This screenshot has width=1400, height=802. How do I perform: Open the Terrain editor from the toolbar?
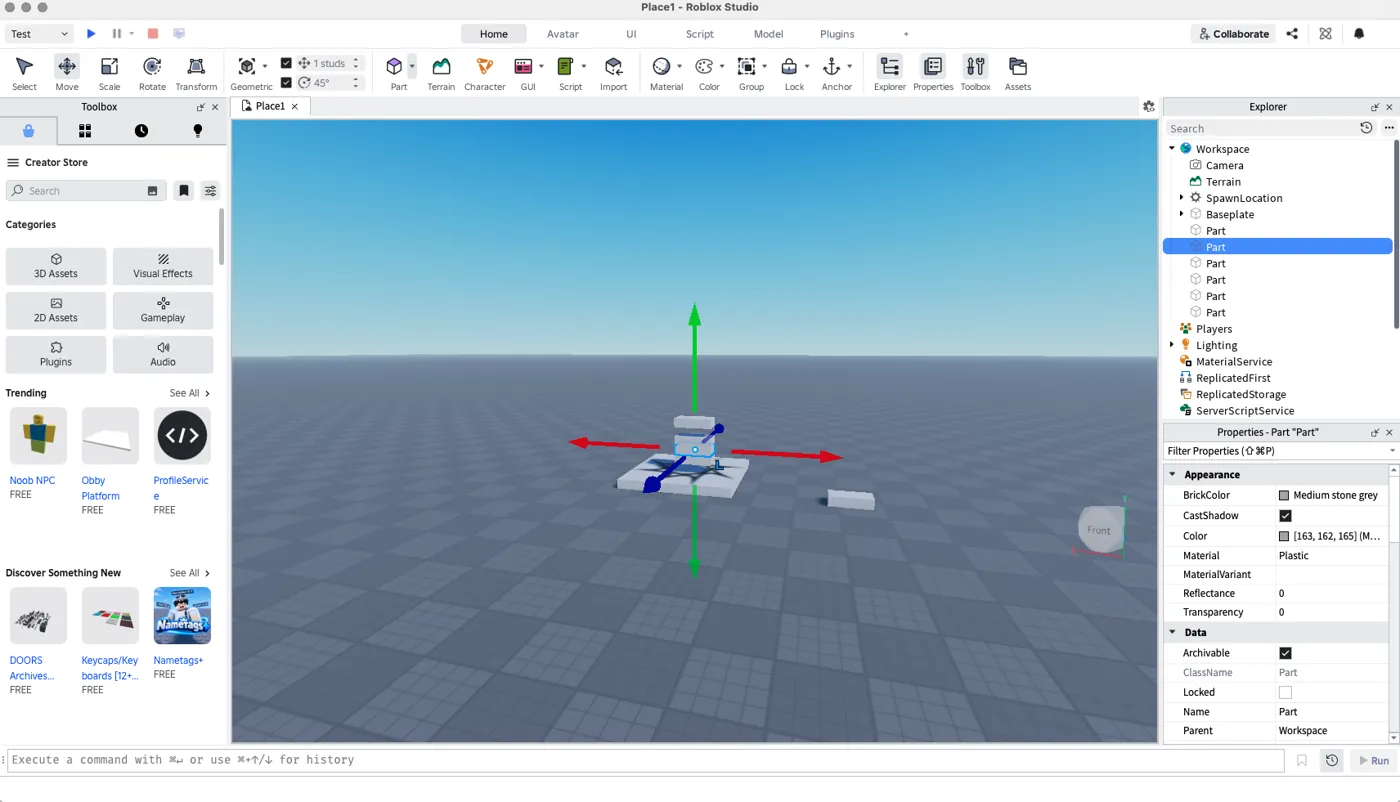point(441,73)
